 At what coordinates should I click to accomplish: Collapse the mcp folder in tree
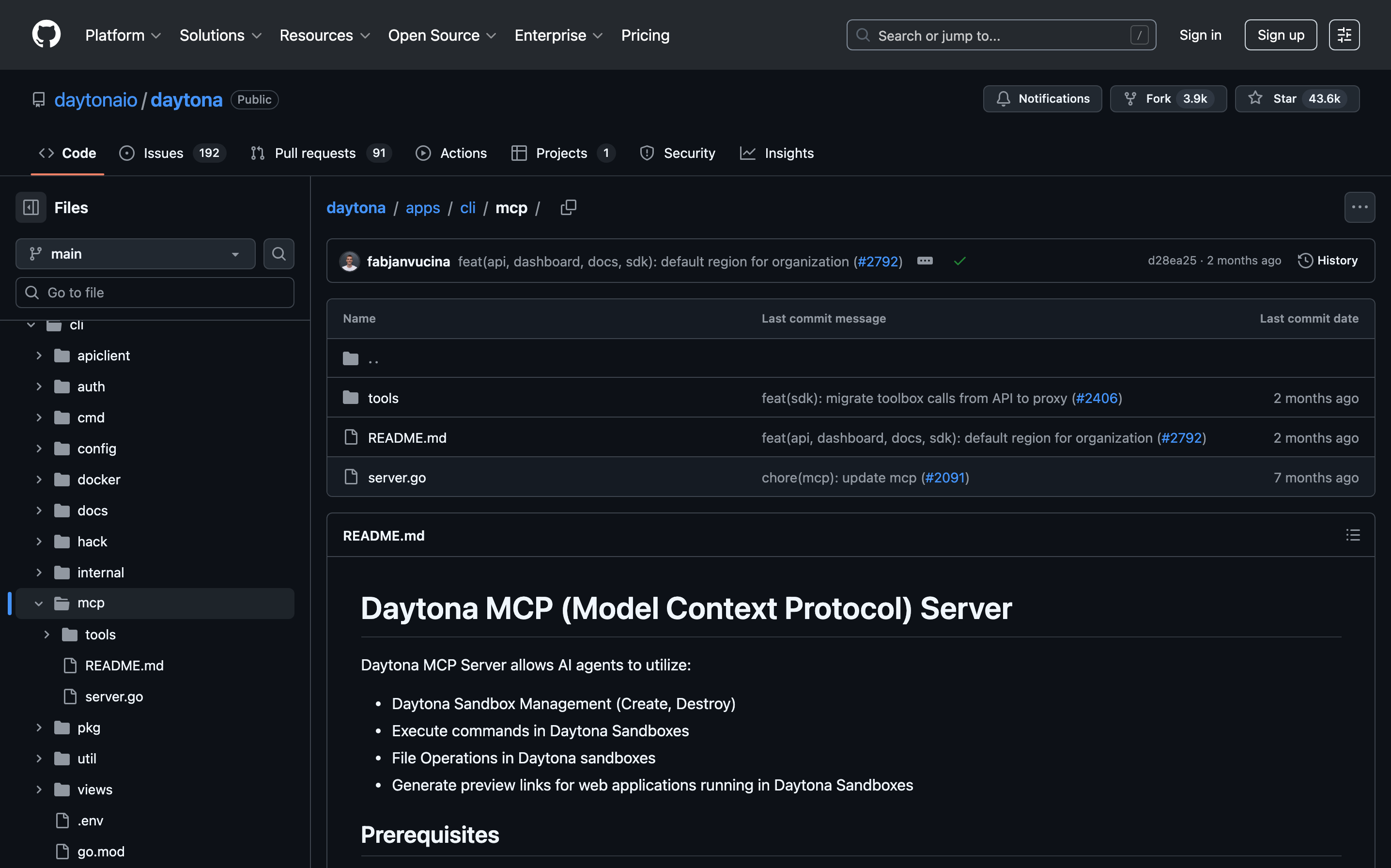point(38,604)
